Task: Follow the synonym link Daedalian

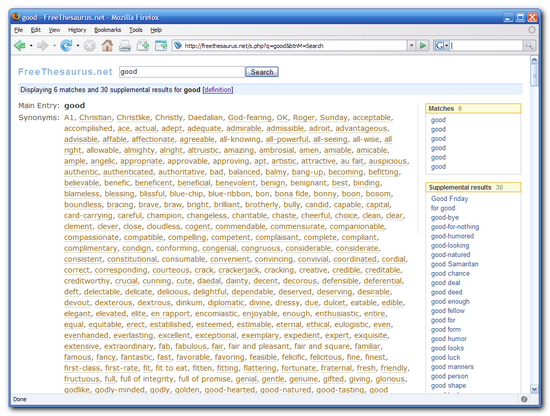Action: point(205,118)
